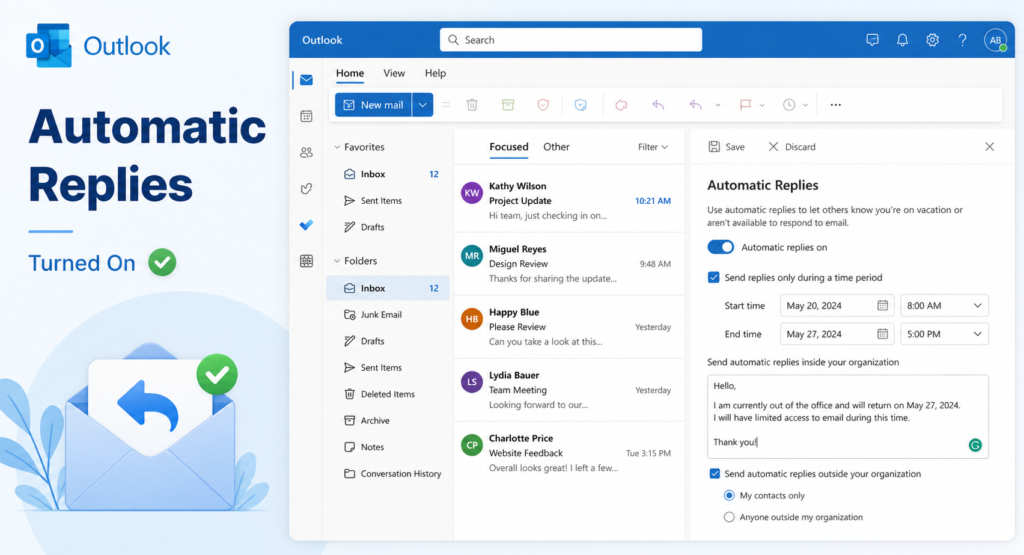Expand the Reply all dropdown arrow

point(718,104)
